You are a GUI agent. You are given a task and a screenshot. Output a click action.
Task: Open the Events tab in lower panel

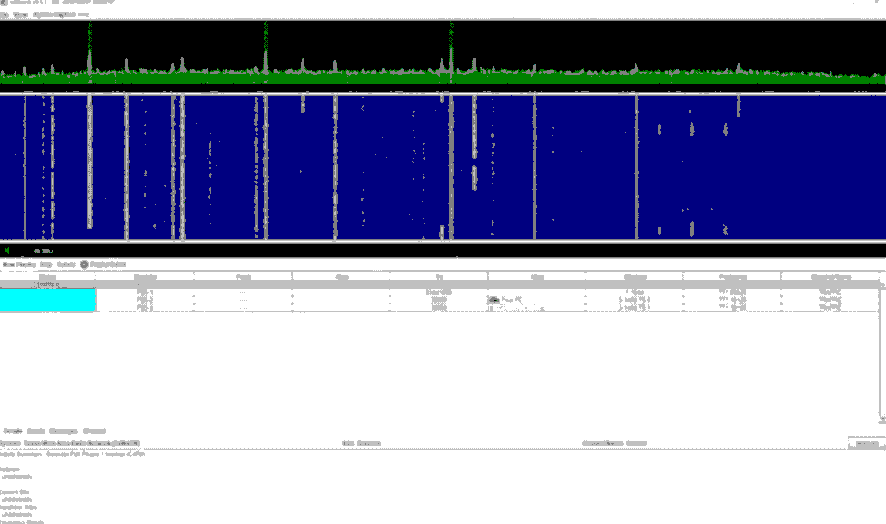[x=36, y=431]
